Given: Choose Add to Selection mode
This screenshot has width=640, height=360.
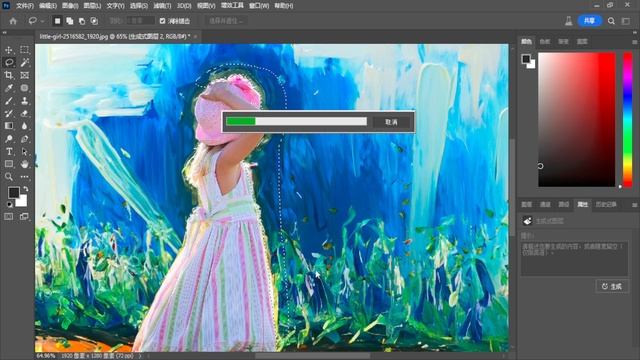Looking at the screenshot, I should (x=70, y=21).
